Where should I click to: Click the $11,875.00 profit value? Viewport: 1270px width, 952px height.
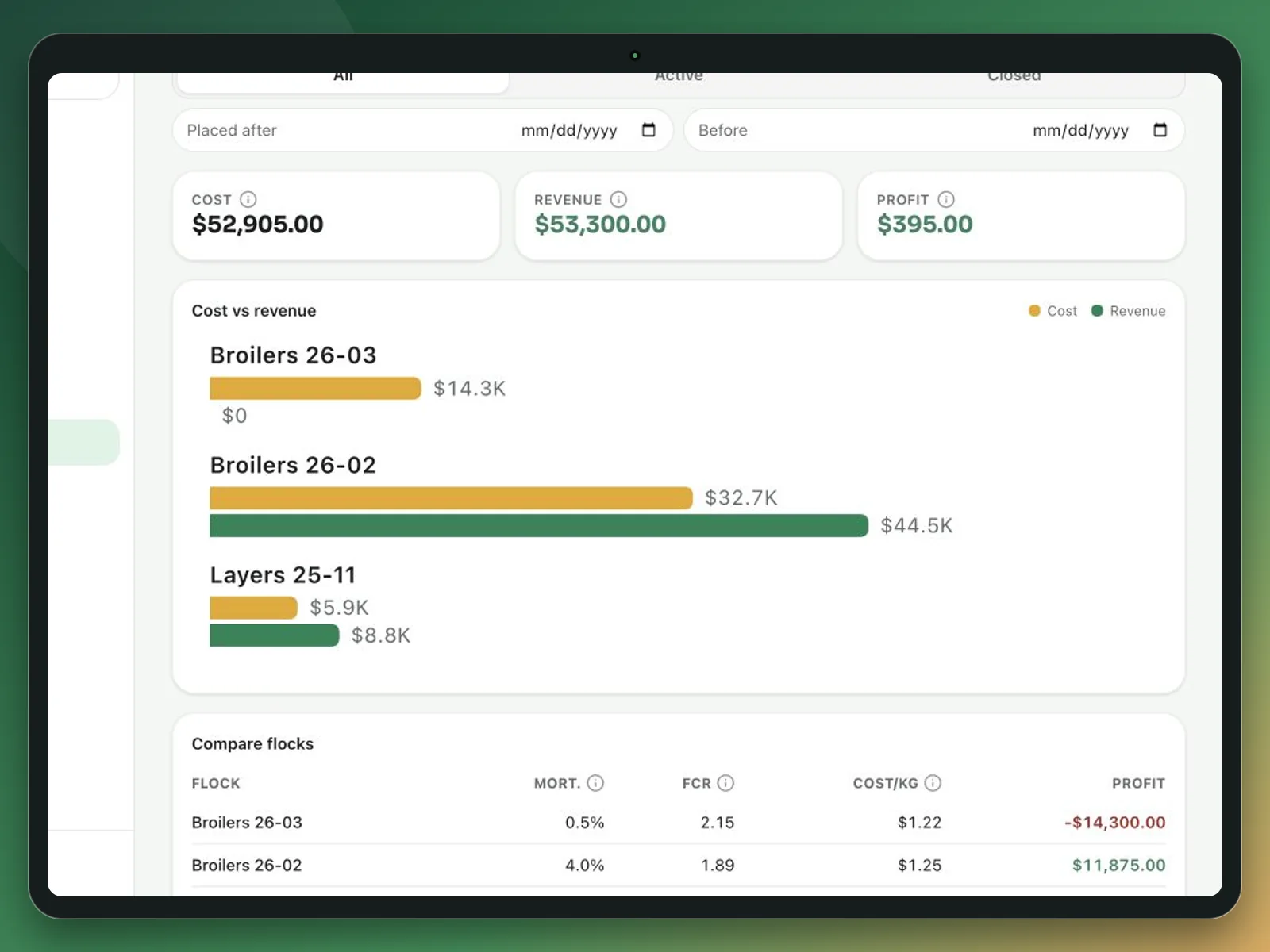[x=1119, y=866]
